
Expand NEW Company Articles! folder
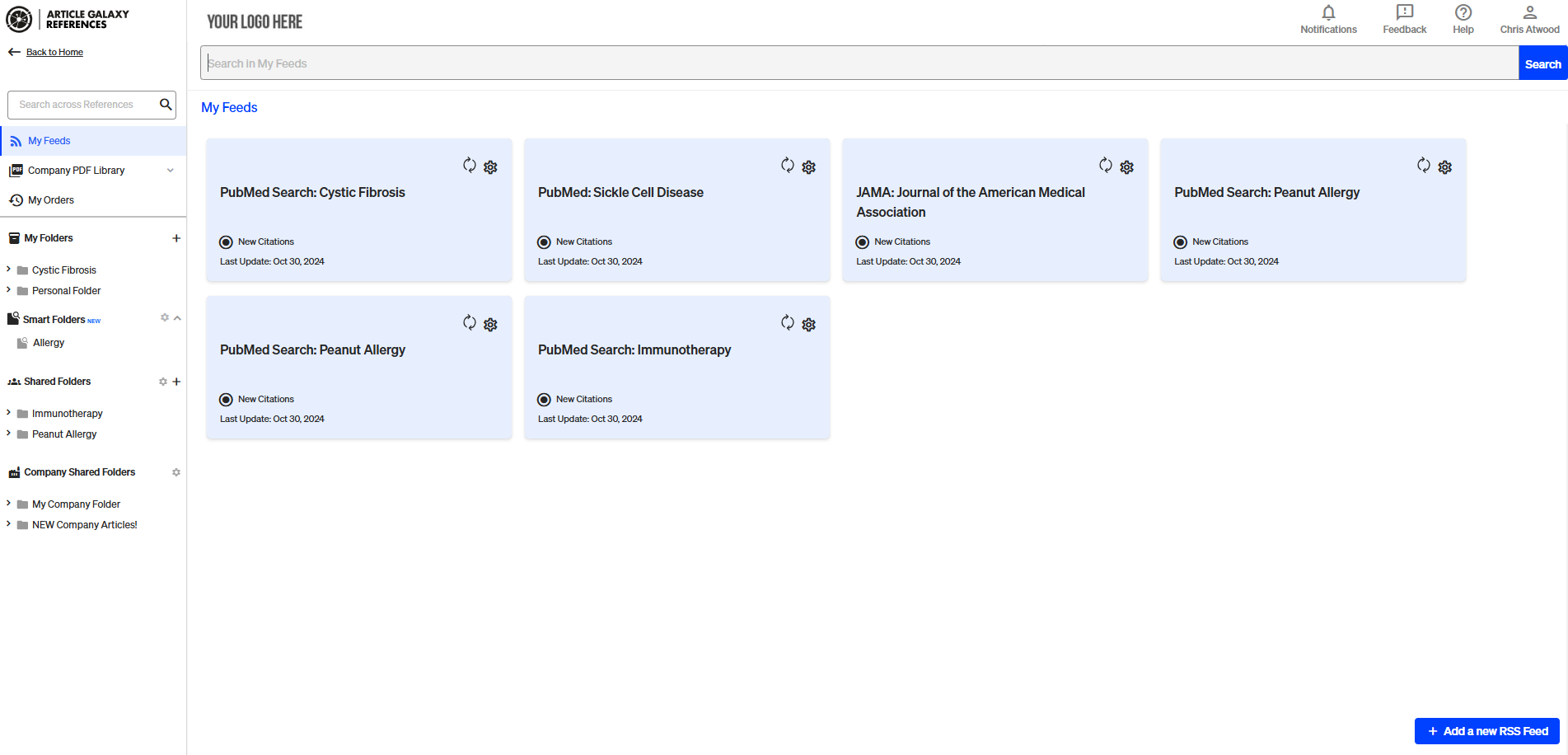coord(8,524)
